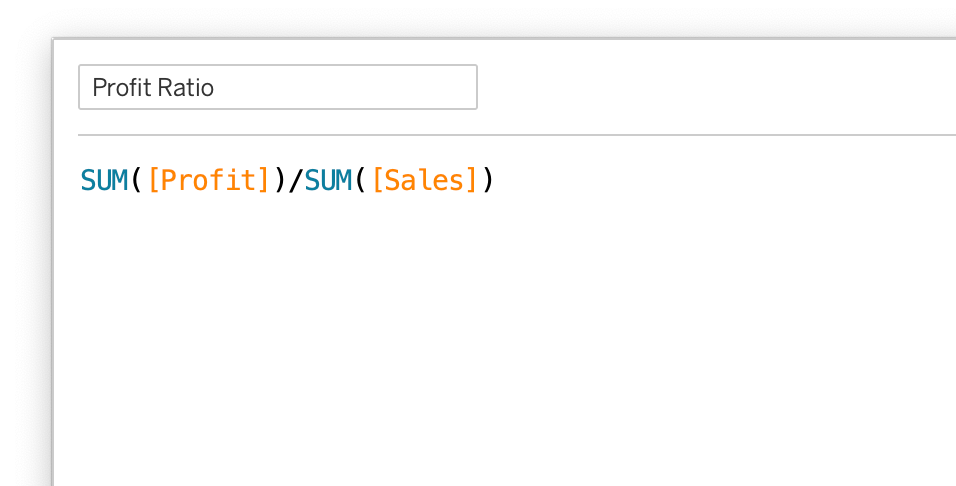Click the opening parenthesis before [Profit]
Viewport: 956px width, 486px height.
point(137,181)
